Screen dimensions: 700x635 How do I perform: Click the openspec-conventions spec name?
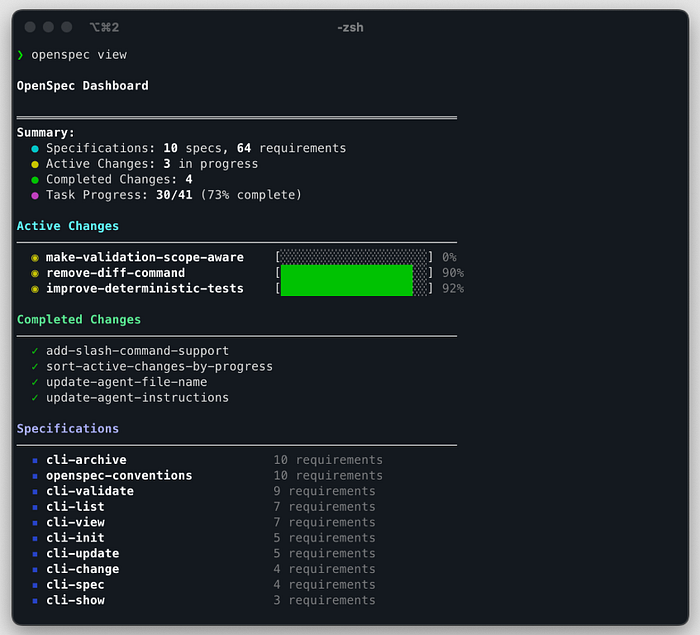pos(118,476)
